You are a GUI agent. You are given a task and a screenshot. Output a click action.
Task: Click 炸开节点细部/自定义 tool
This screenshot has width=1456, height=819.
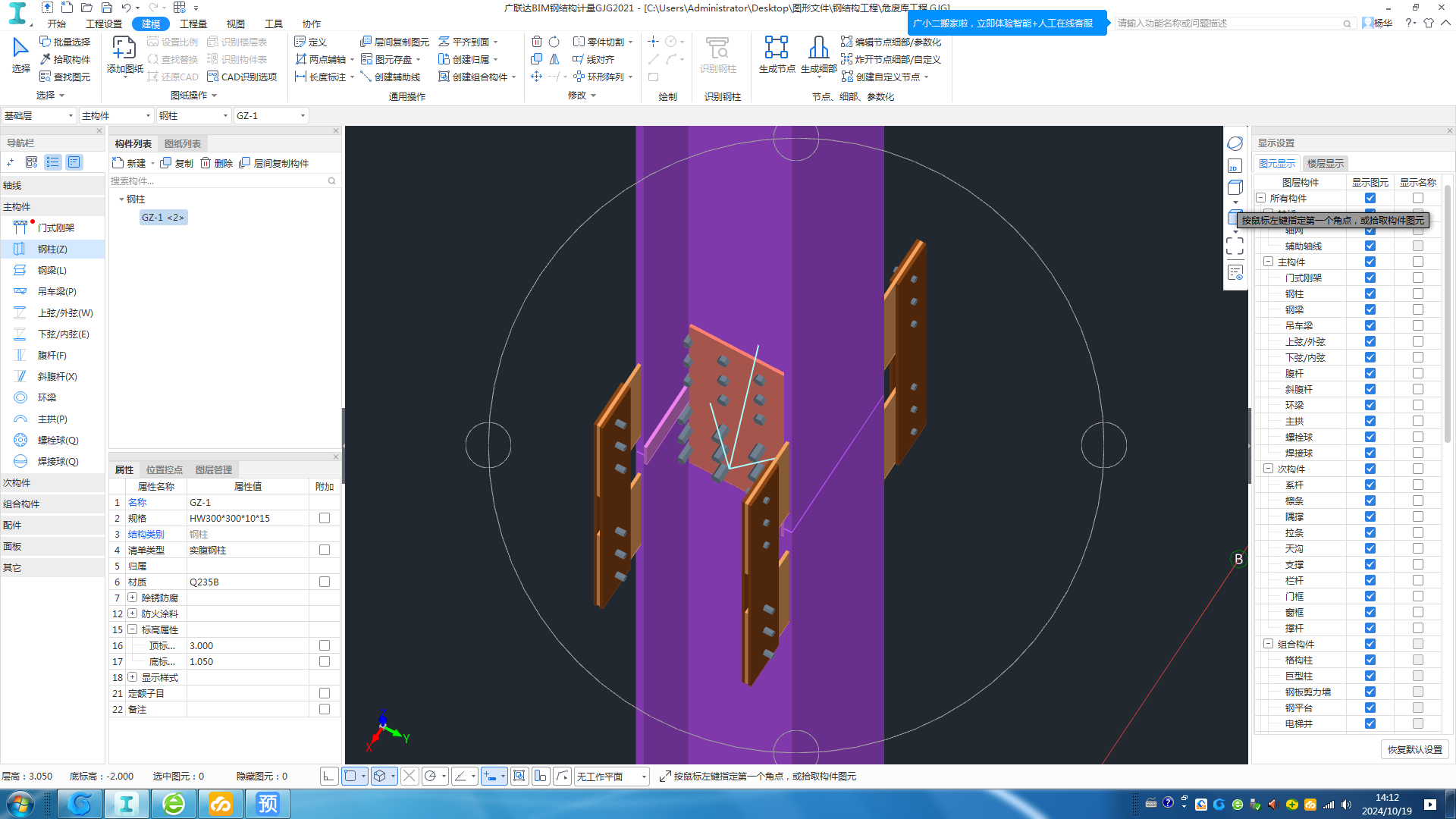point(891,59)
